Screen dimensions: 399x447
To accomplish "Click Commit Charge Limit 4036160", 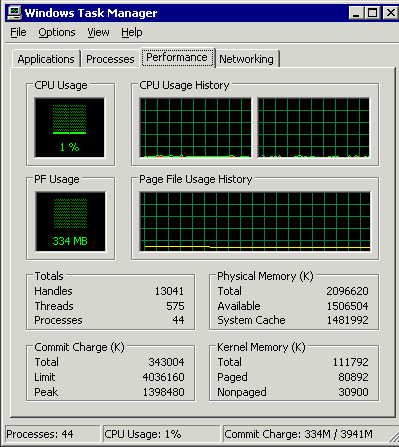I will (163, 377).
